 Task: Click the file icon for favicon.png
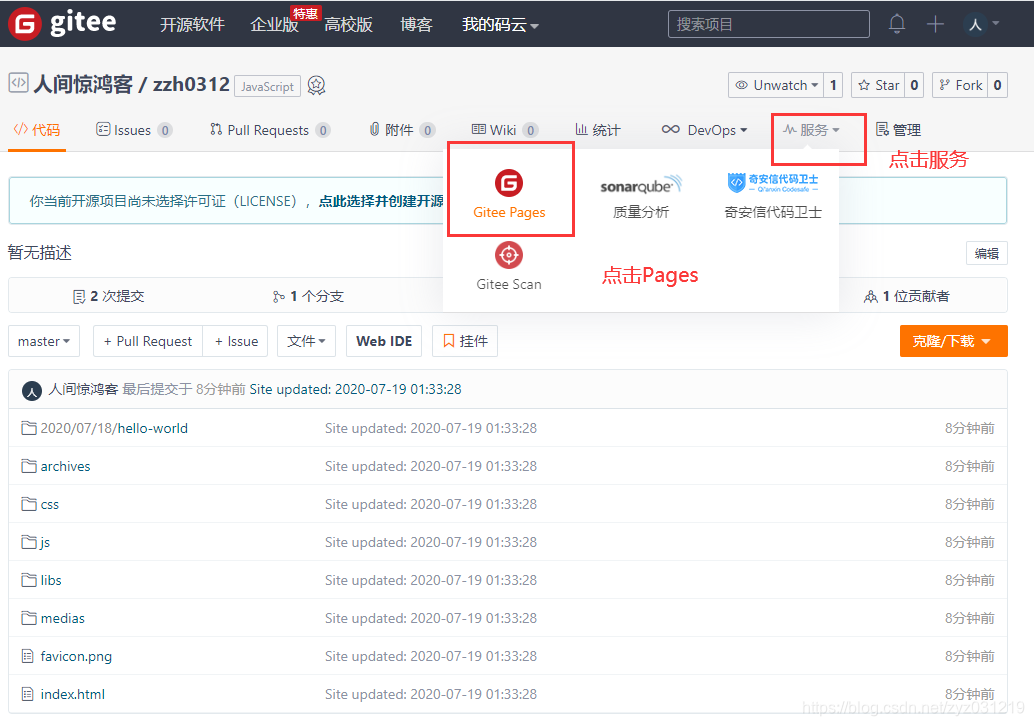27,656
